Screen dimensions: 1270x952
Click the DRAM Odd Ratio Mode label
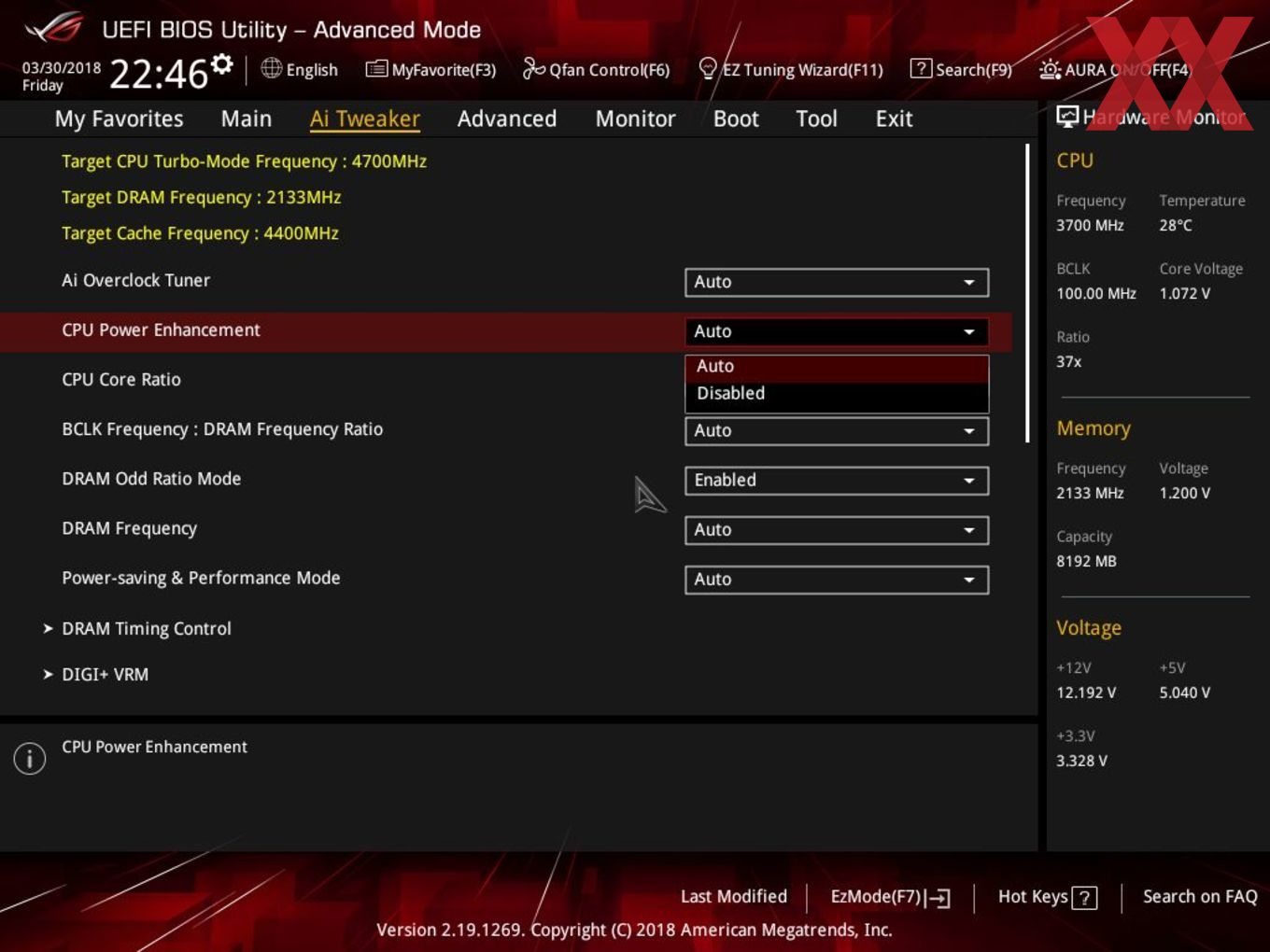151,479
